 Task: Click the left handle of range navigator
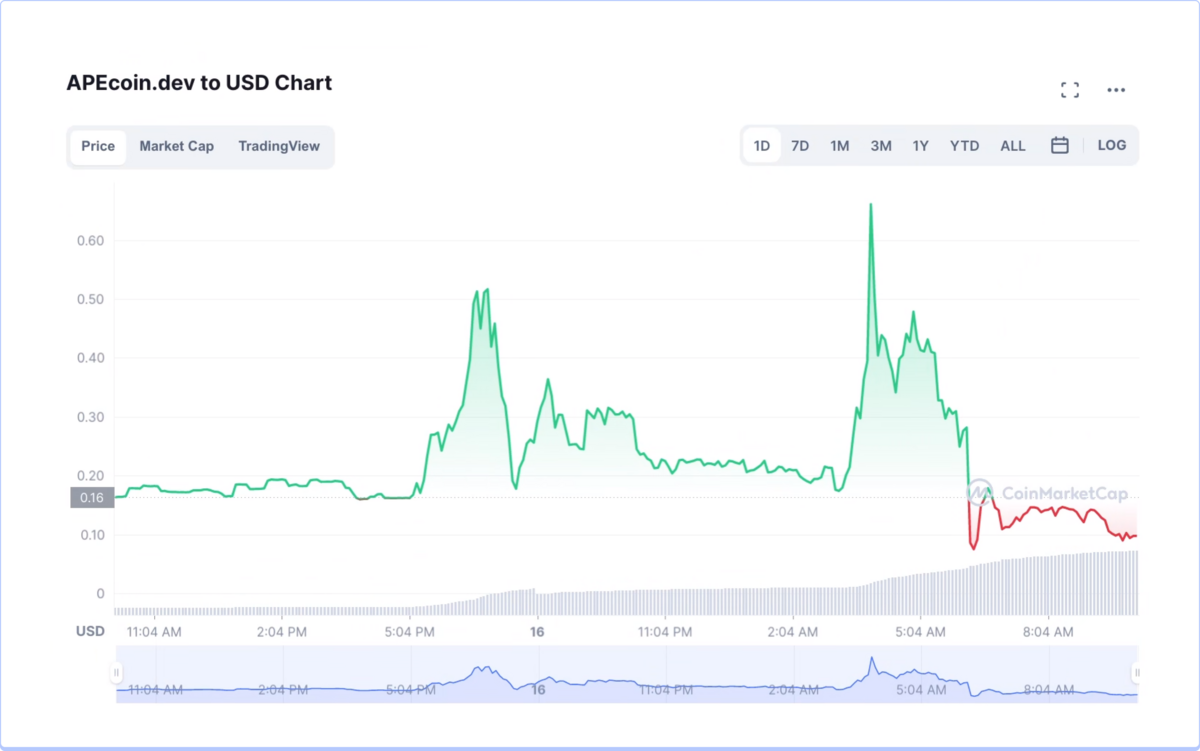(117, 673)
